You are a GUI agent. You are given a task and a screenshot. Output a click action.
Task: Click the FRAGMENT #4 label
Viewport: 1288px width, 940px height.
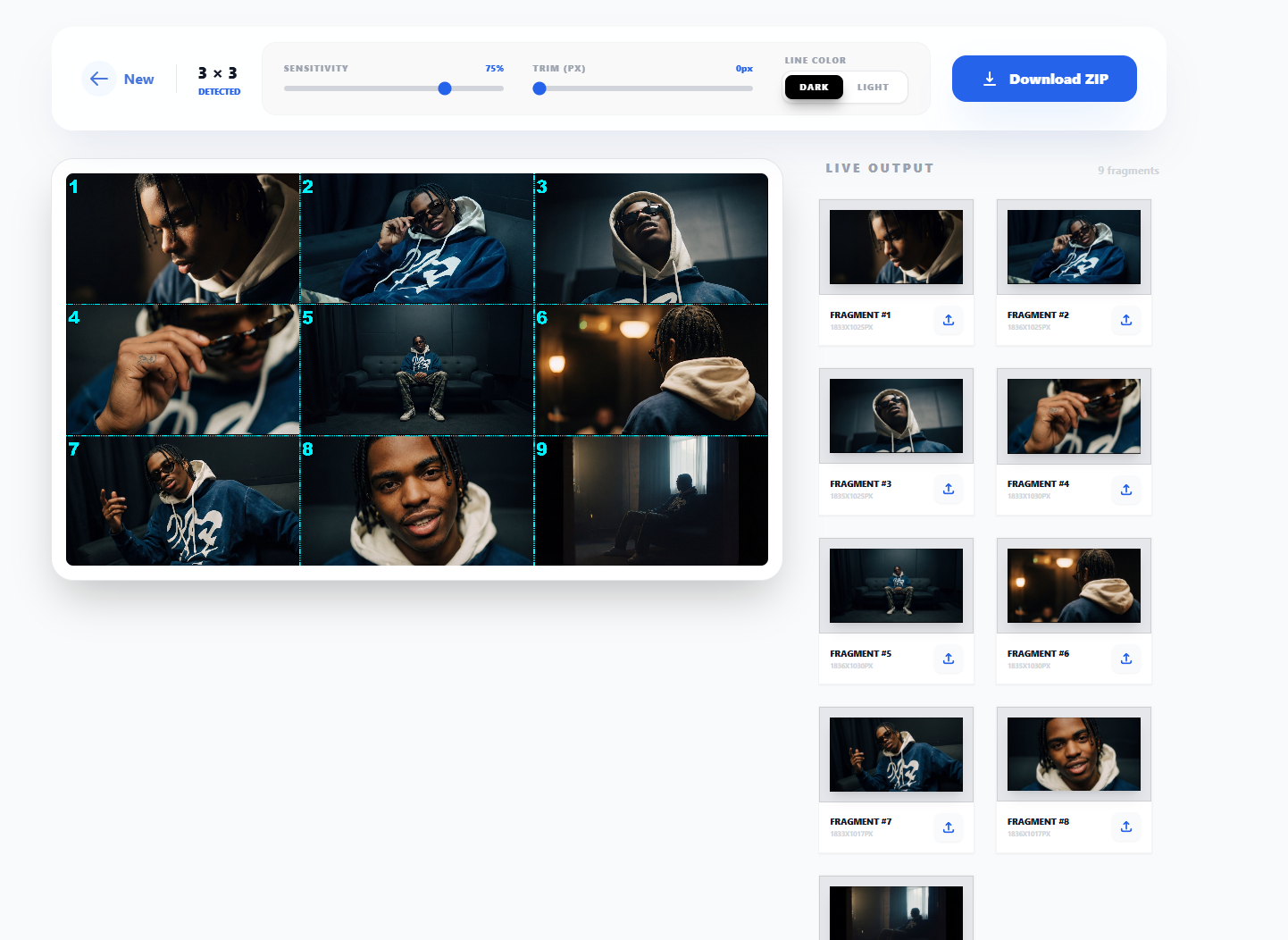click(x=1038, y=483)
